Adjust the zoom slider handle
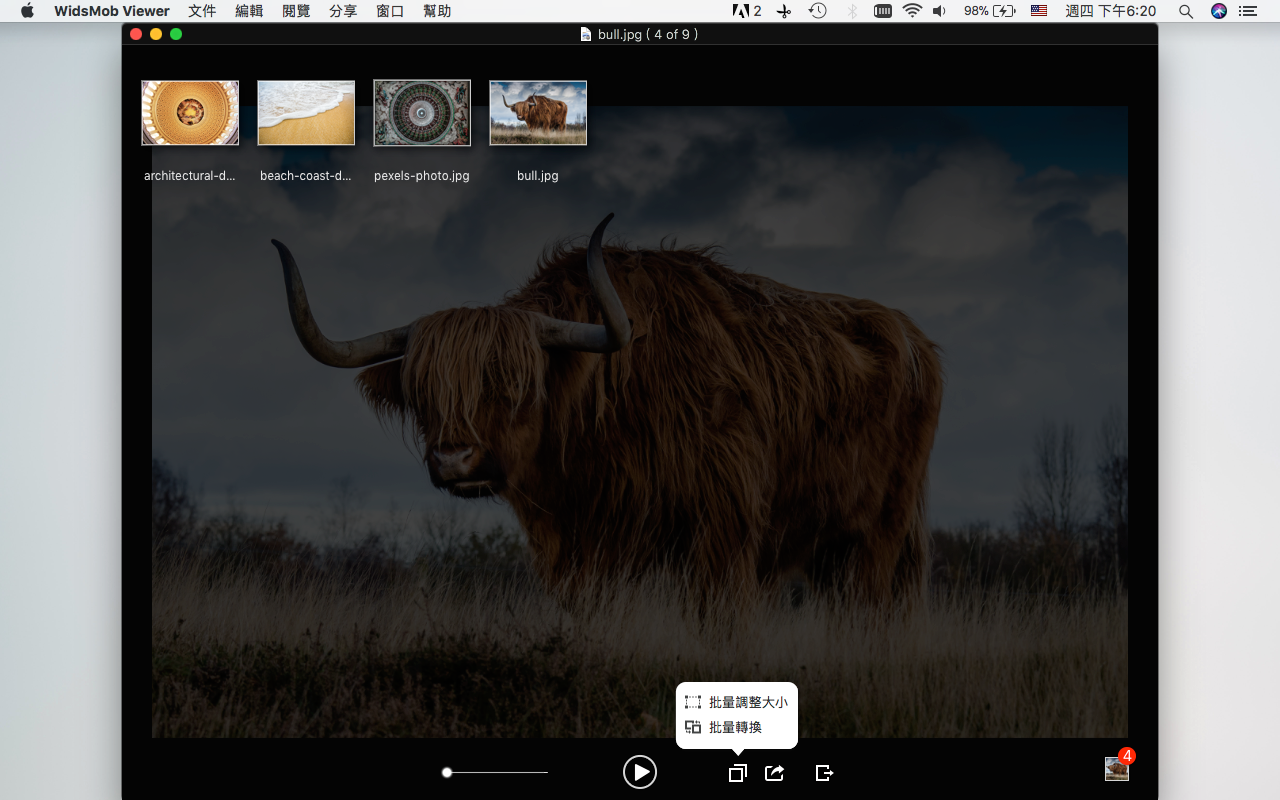The image size is (1280, 800). pos(447,772)
